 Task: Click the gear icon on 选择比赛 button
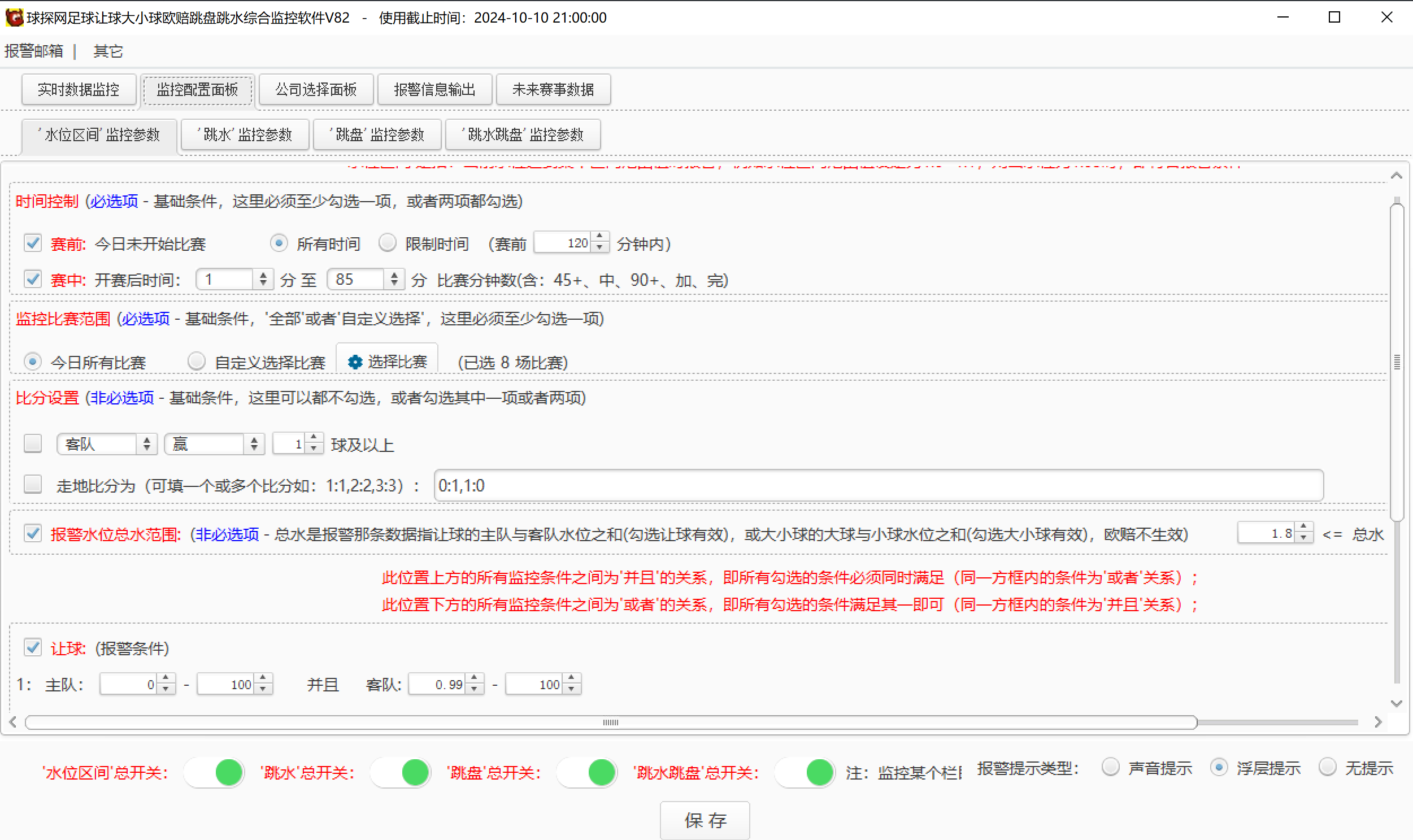click(x=355, y=362)
